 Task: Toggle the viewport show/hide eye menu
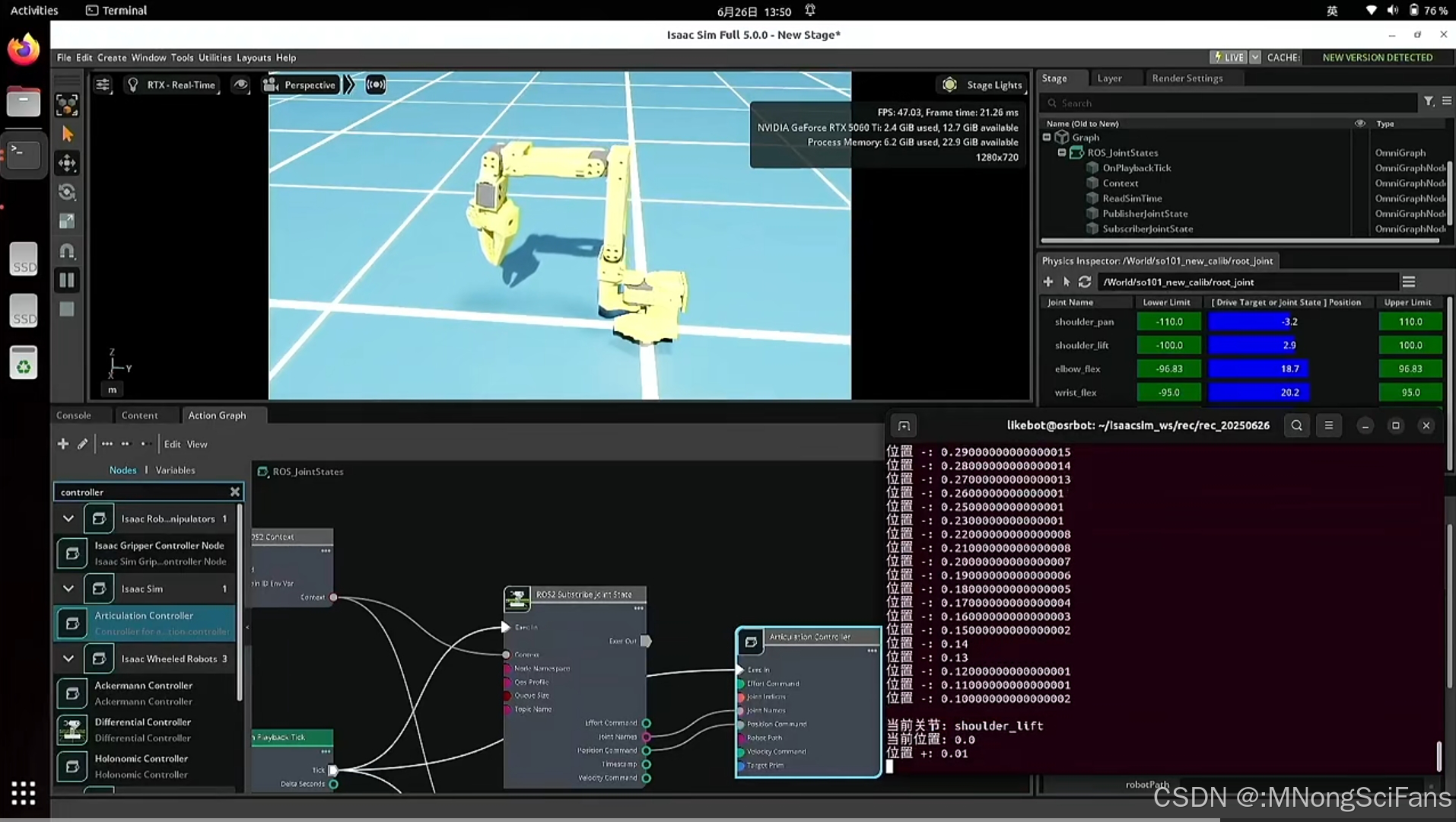240,84
